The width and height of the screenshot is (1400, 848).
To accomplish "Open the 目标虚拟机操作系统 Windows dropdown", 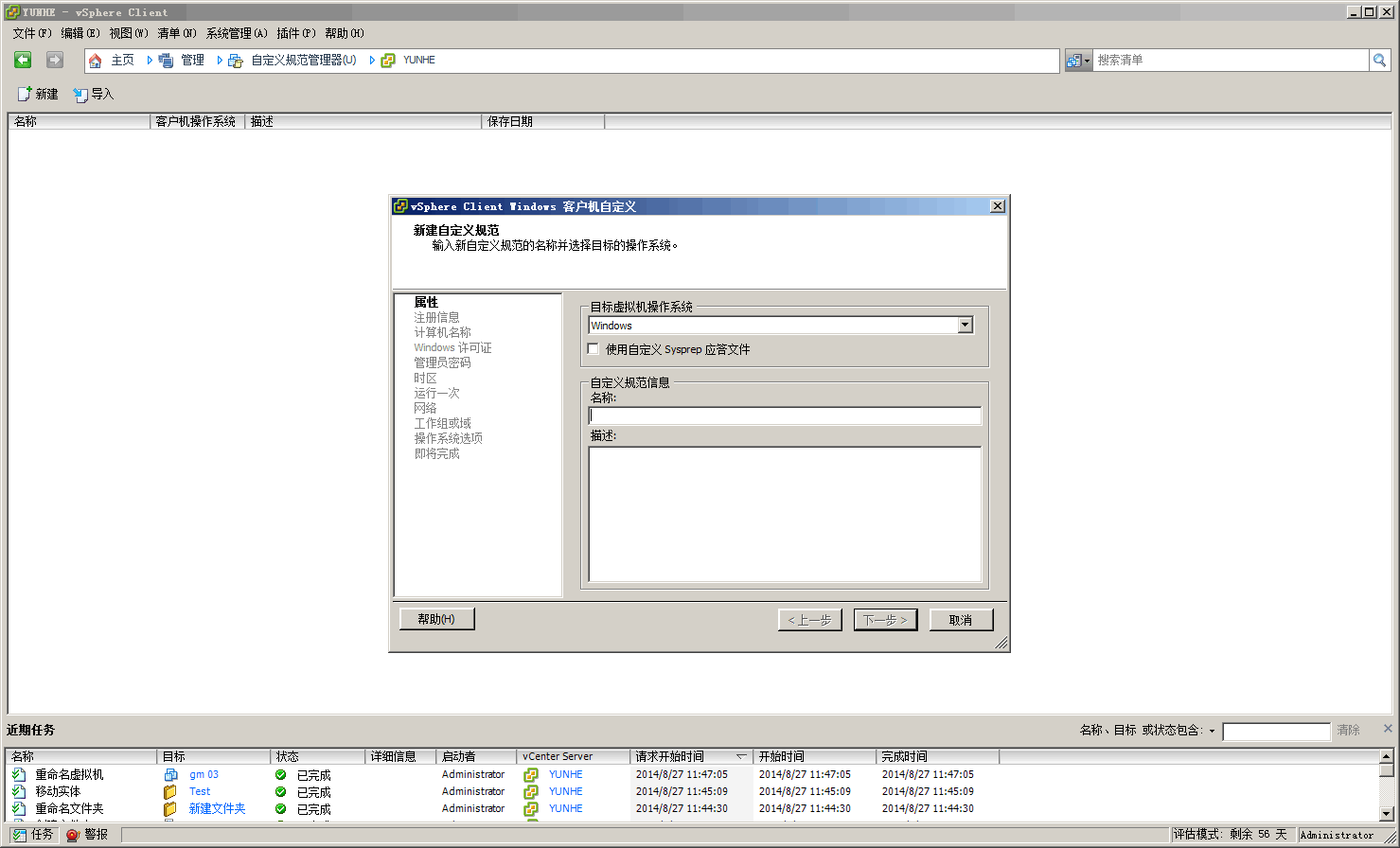I will point(965,325).
